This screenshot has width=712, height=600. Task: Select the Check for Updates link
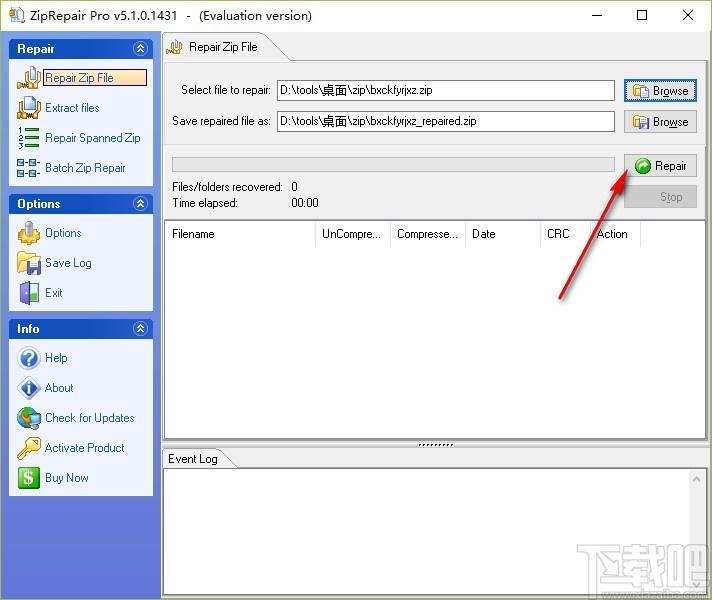point(89,418)
